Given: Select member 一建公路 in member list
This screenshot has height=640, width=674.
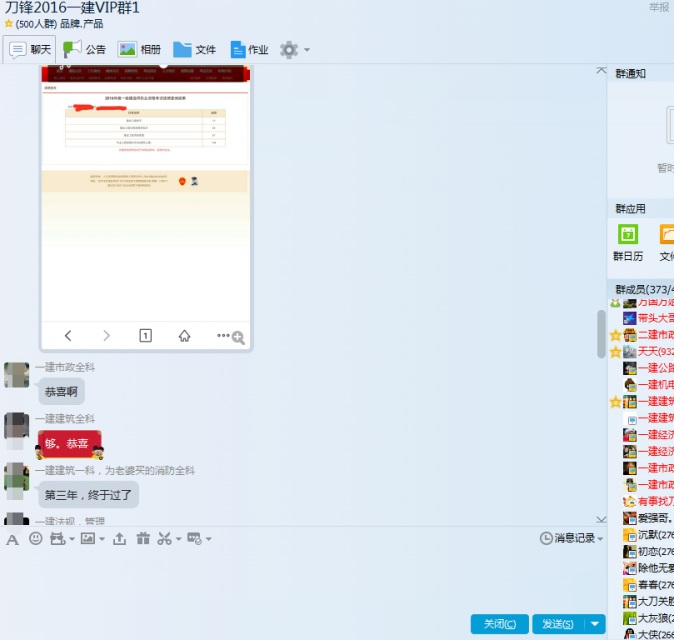Looking at the screenshot, I should [x=648, y=368].
